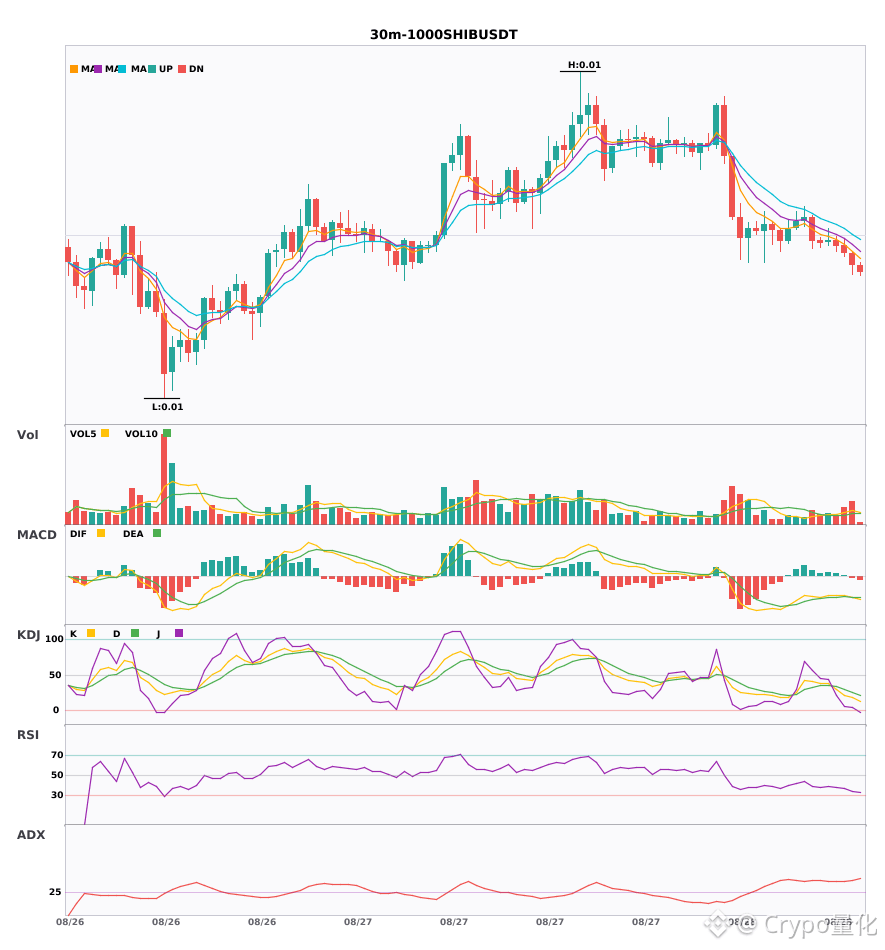Click the green DEA legend swatch
Image resolution: width=885 pixels, height=950 pixels.
(x=157, y=533)
